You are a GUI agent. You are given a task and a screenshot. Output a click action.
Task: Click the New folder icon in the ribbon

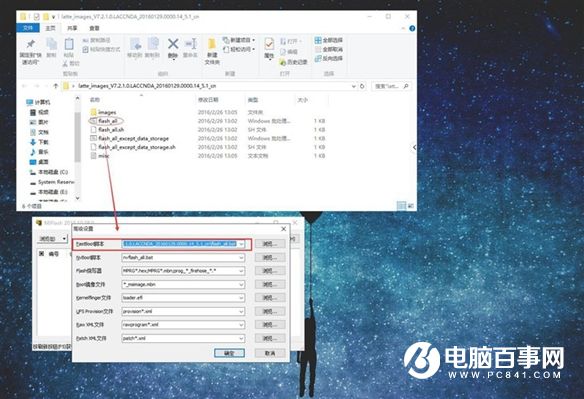coord(212,44)
